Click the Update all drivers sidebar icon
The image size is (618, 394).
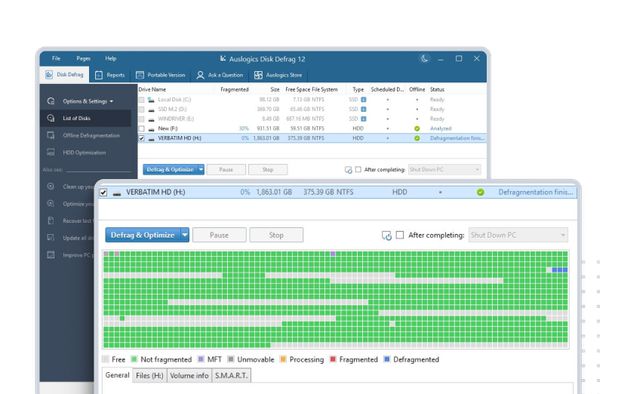[51, 238]
